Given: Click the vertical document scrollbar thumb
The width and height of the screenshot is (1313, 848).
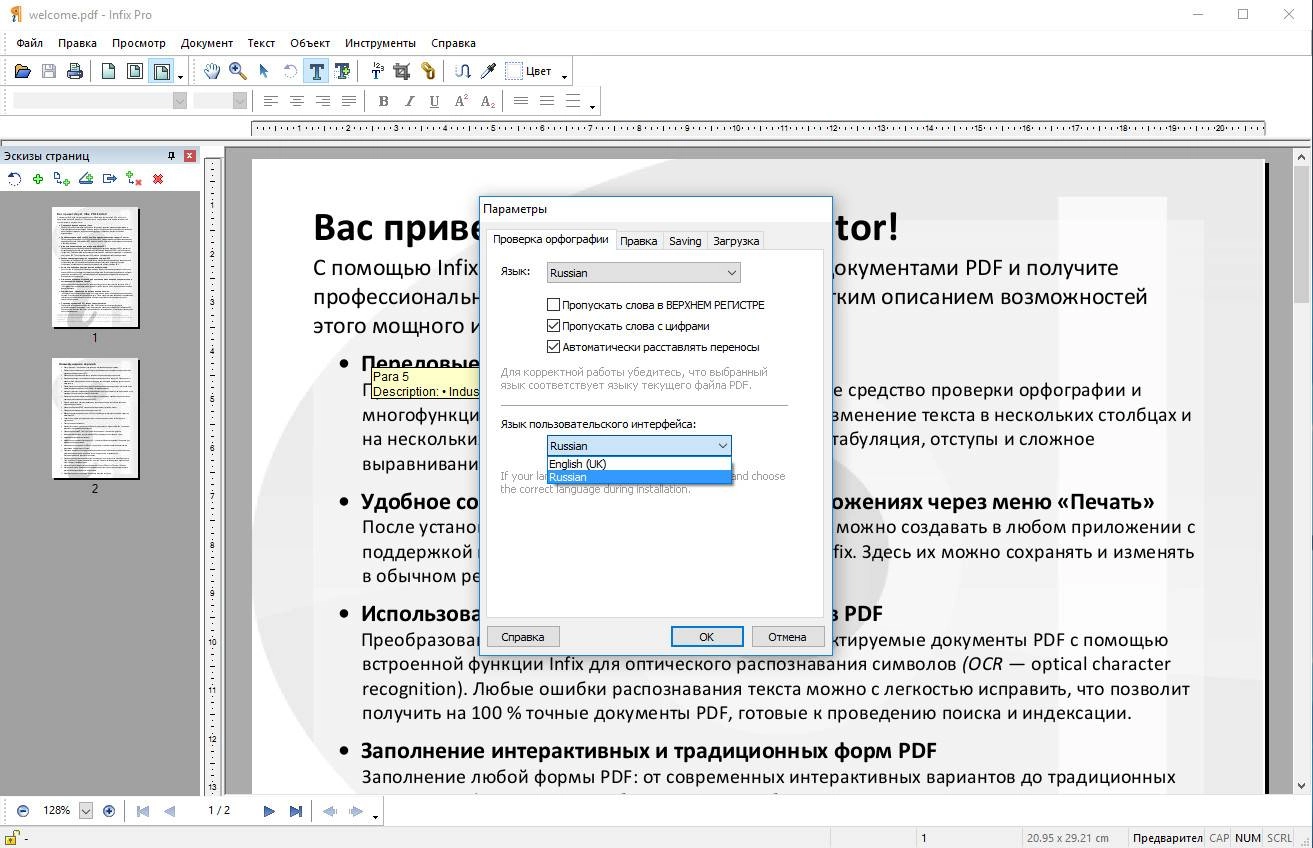Looking at the screenshot, I should click(x=1301, y=235).
